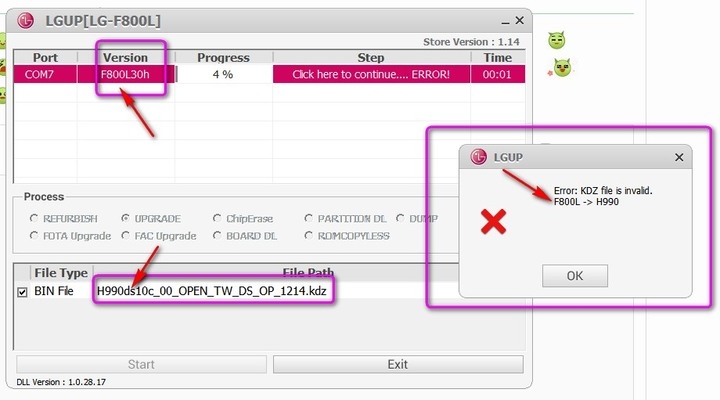Click the lower green emoticon with flower
This screenshot has height=400, width=720.
[561, 68]
